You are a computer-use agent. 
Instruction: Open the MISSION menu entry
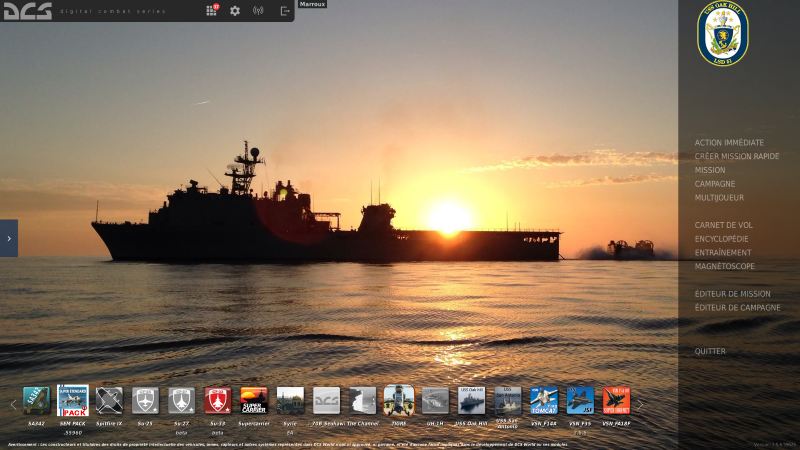(x=710, y=170)
